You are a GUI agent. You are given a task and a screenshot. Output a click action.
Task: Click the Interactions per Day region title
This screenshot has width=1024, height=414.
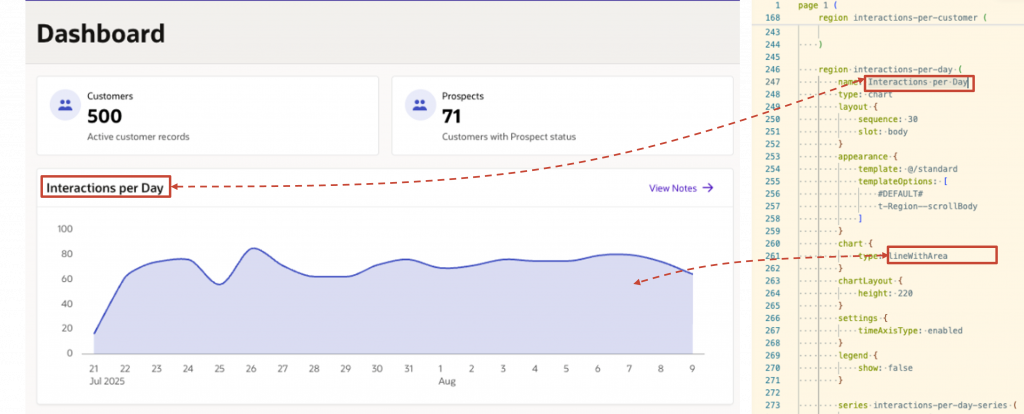coord(104,188)
